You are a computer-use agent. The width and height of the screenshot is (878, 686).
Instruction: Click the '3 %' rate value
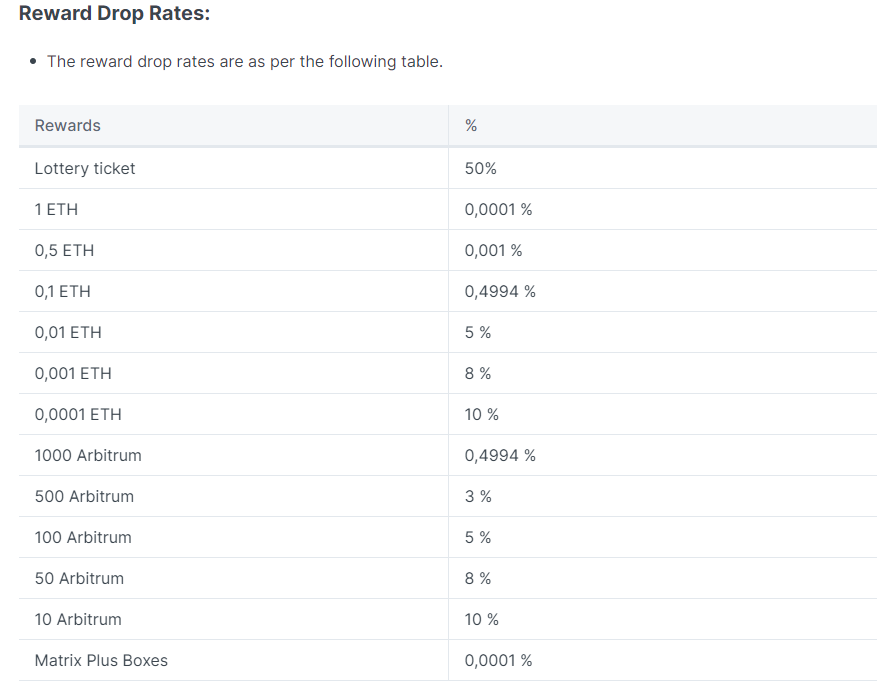(x=478, y=496)
